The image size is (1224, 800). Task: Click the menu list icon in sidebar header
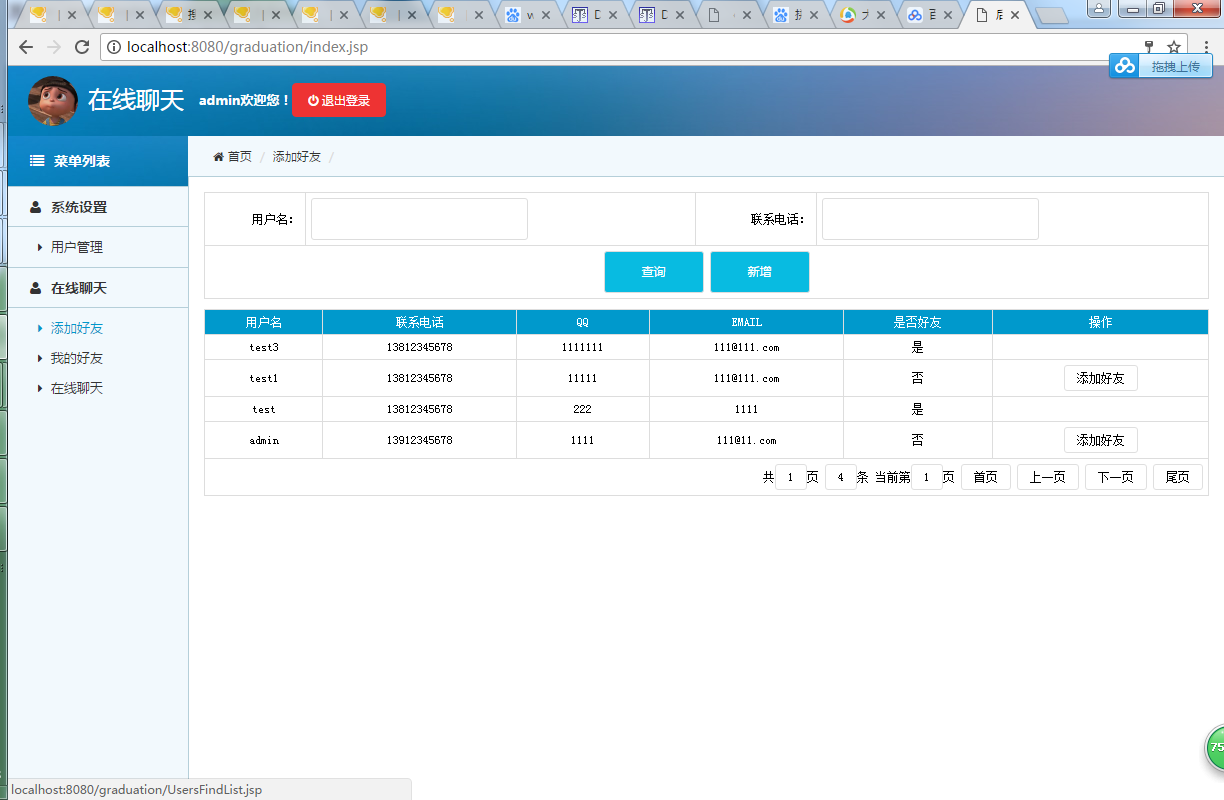click(x=37, y=161)
